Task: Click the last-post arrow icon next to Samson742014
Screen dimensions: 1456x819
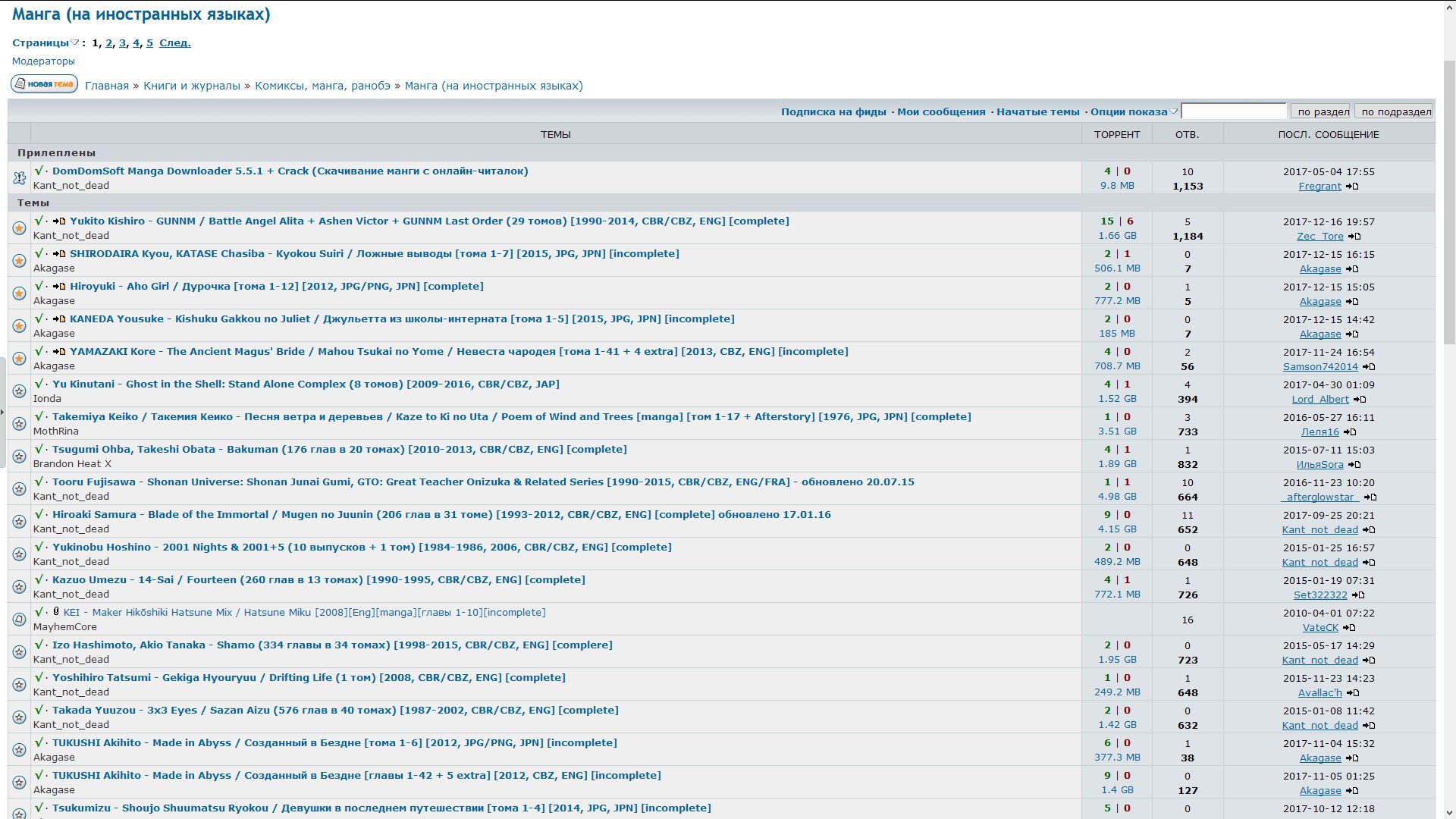Action: pos(1369,367)
